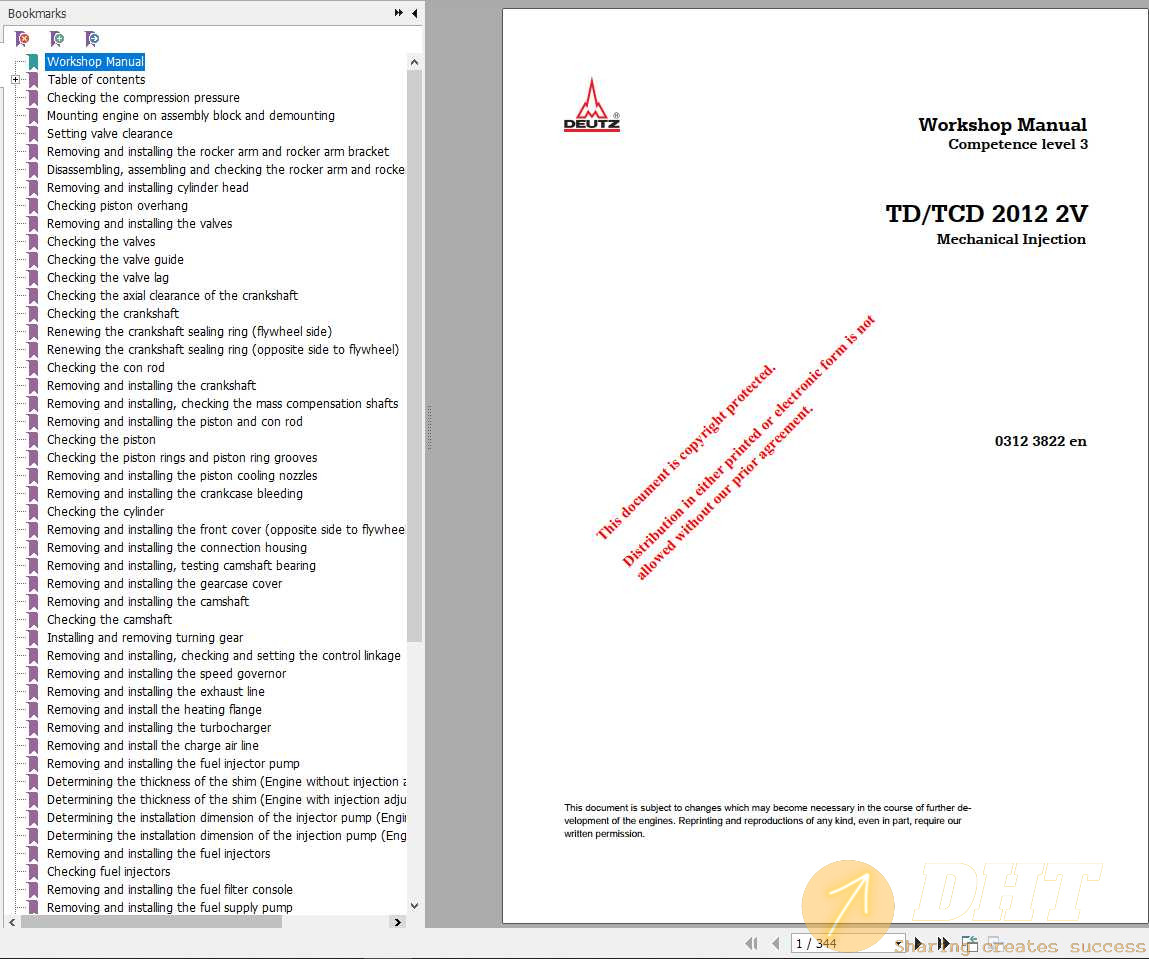1149x959 pixels.
Task: Go to Removing and installing the valves
Action: point(140,223)
